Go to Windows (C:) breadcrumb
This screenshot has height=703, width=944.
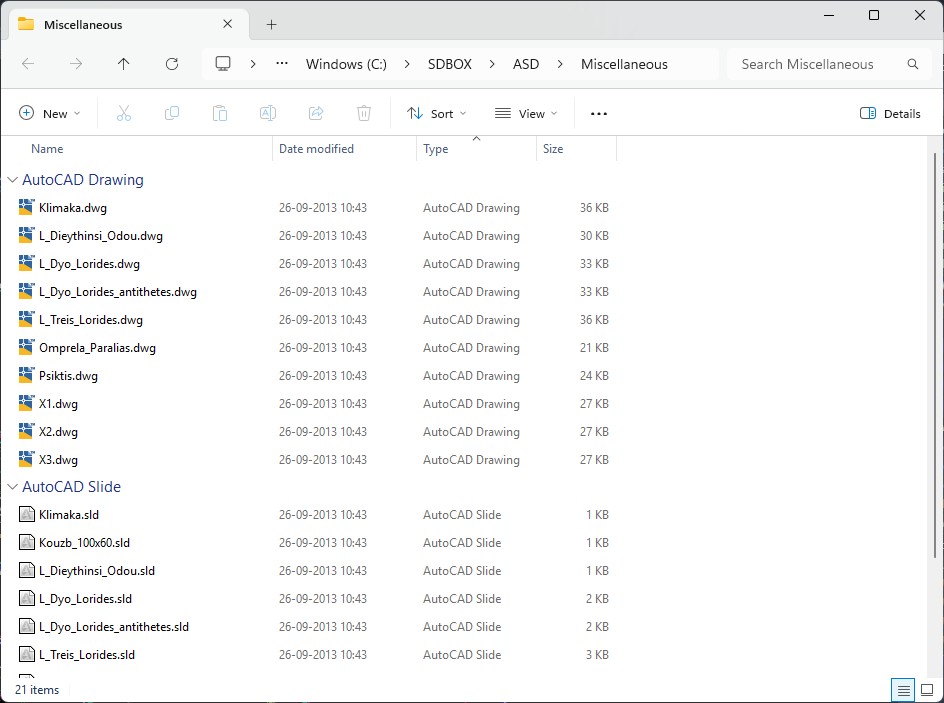pyautogui.click(x=346, y=64)
